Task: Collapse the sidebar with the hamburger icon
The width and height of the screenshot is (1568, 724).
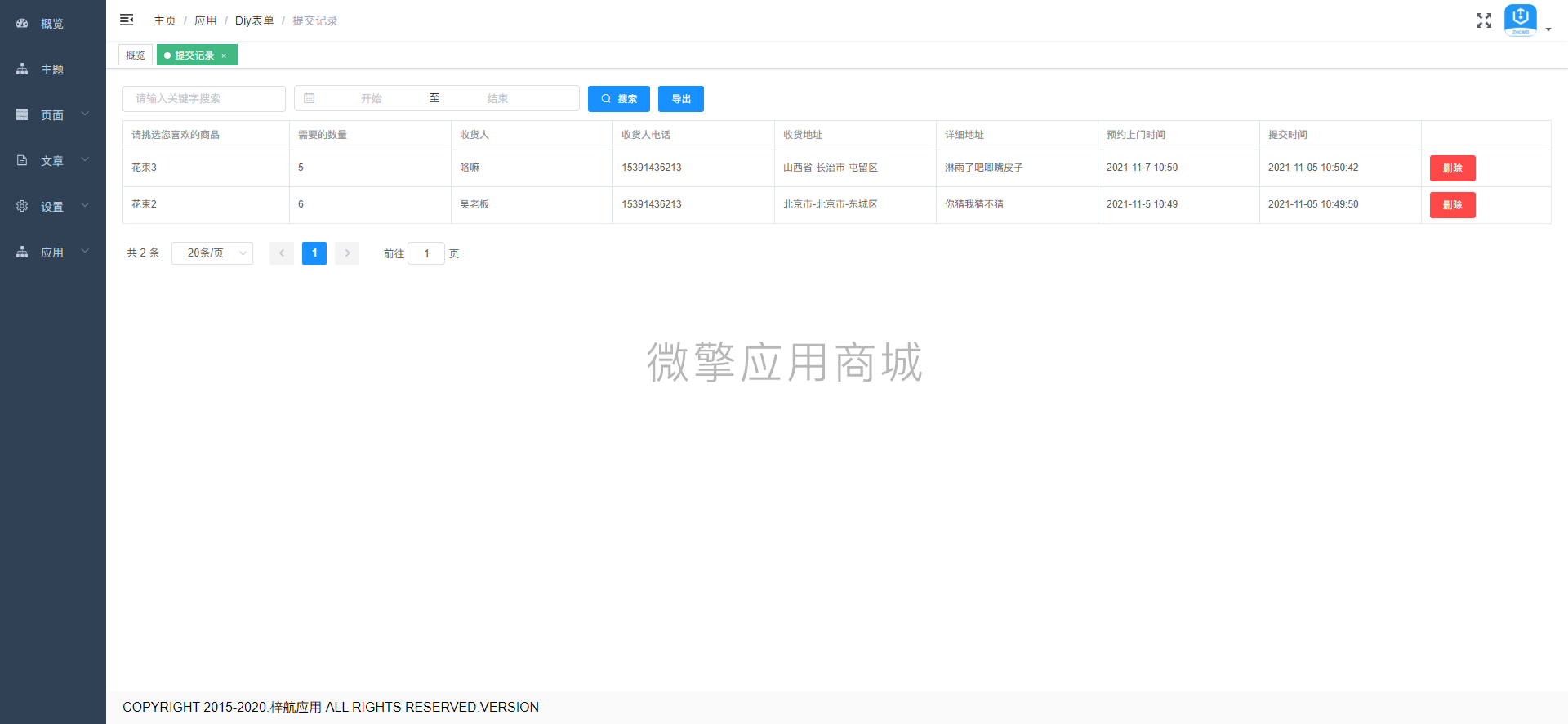Action: [127, 20]
